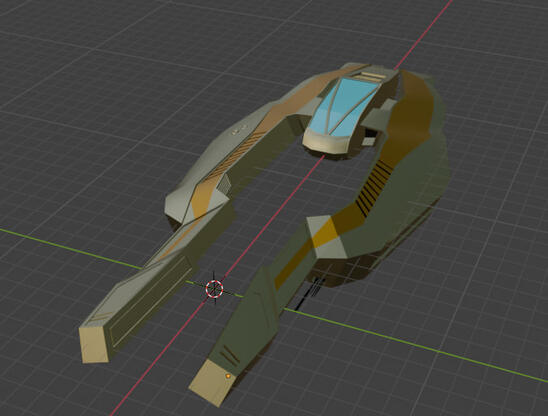
Task: Click the small orange light on right prong
Action: point(228,376)
